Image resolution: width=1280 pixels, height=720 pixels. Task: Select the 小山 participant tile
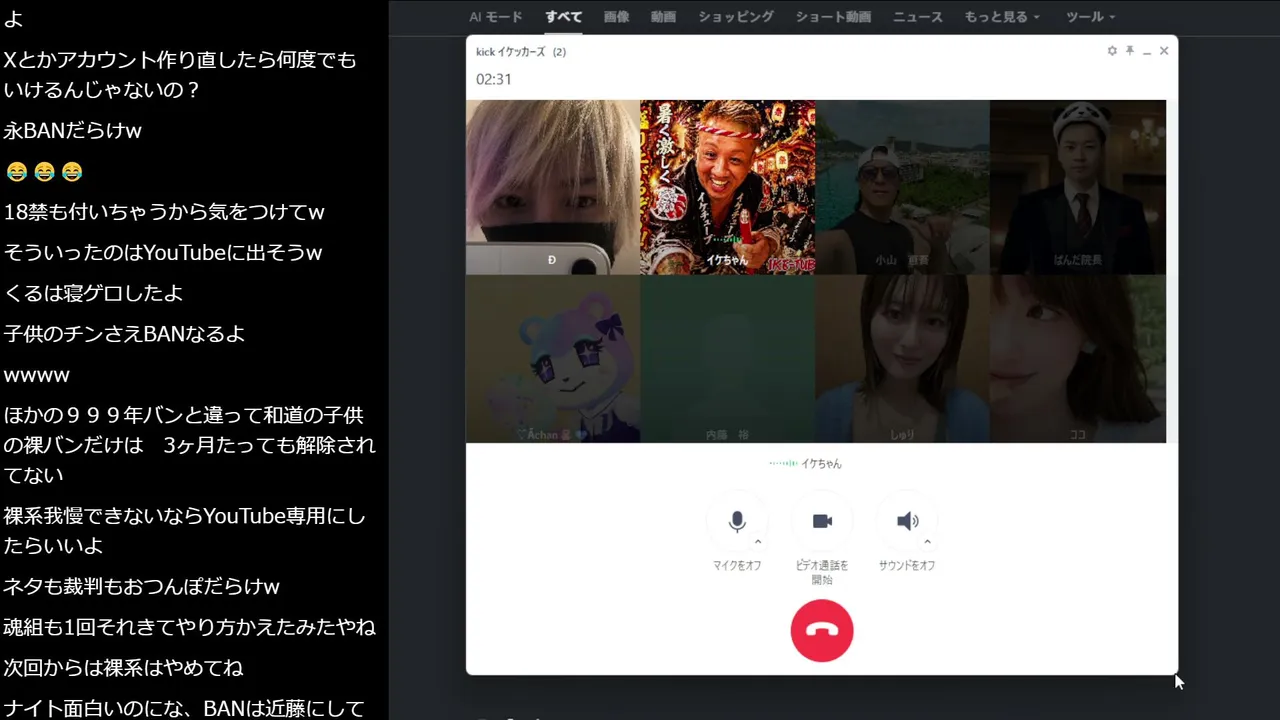point(902,187)
